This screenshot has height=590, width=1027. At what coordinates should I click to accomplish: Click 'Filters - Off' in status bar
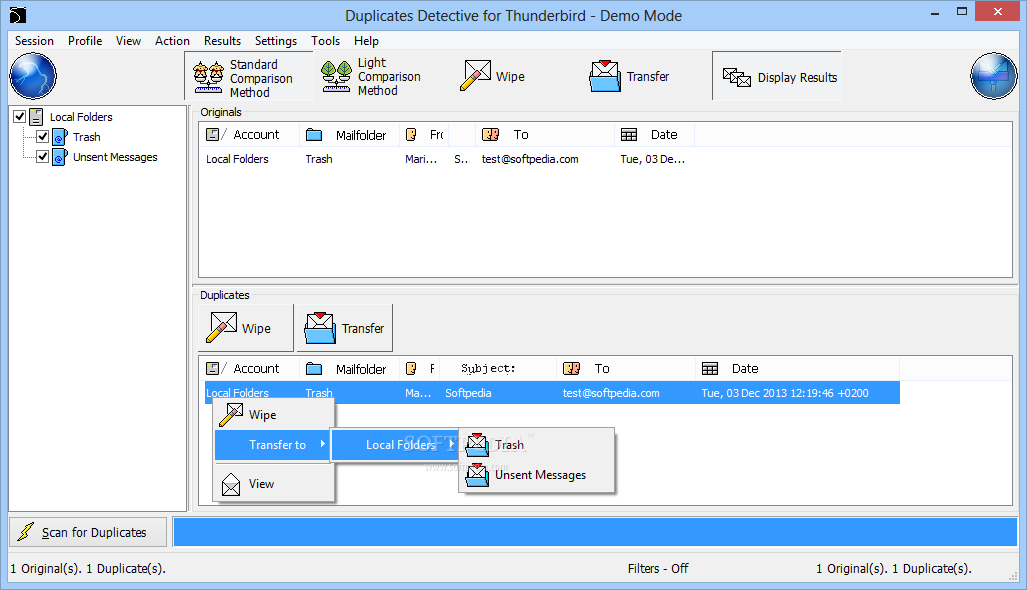tap(658, 568)
